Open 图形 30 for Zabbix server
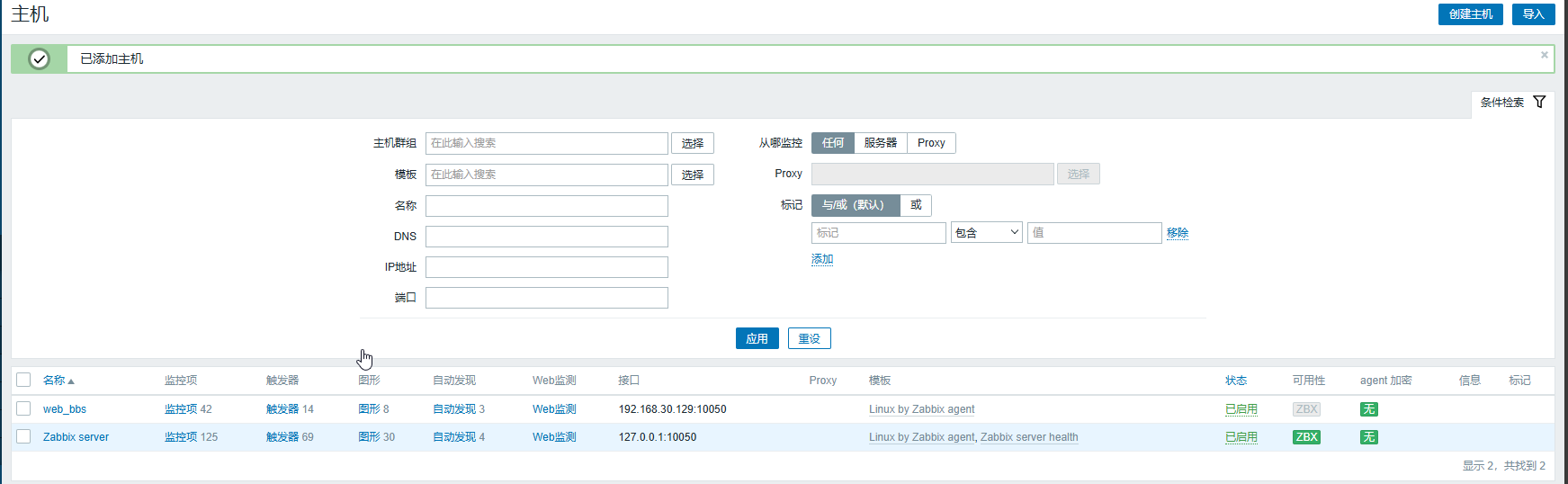 (369, 437)
